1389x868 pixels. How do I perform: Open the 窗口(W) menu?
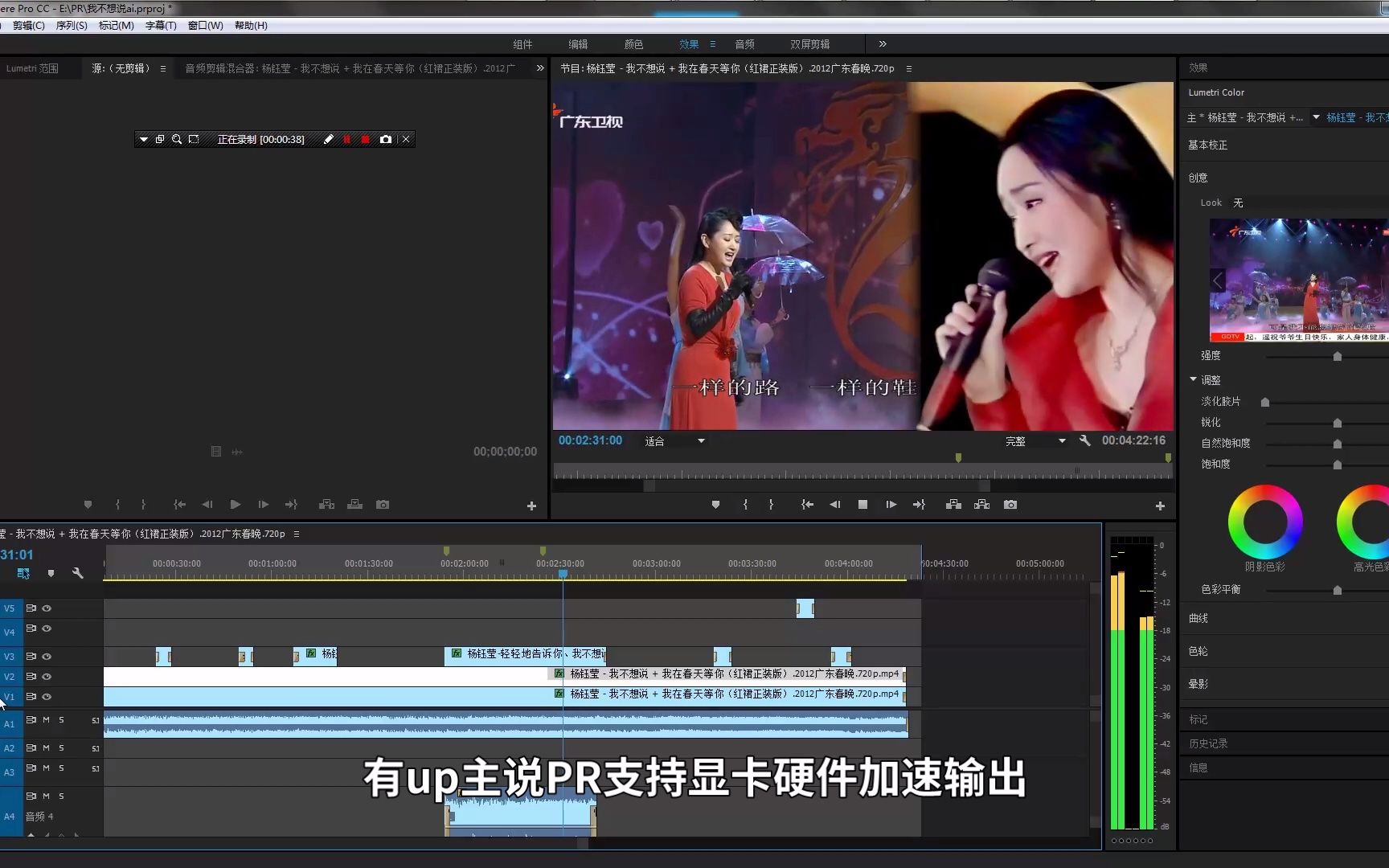[x=206, y=26]
